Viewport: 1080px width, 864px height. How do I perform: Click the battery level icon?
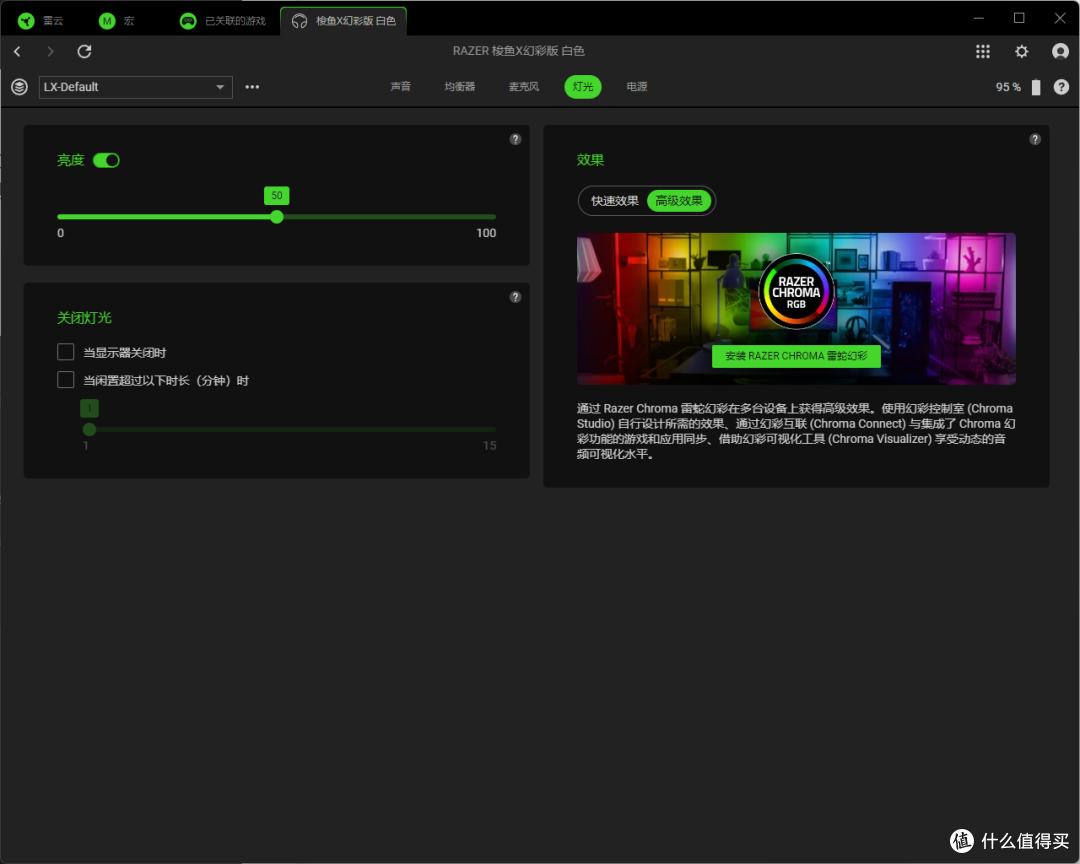point(1036,87)
